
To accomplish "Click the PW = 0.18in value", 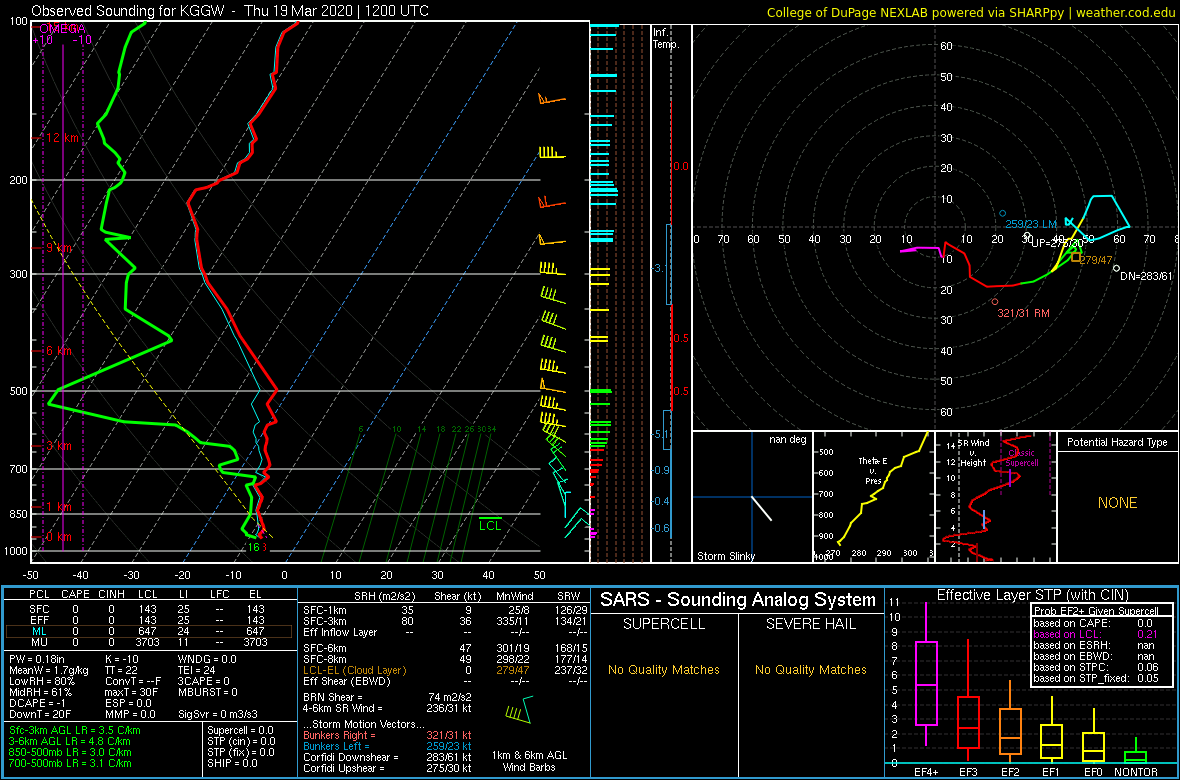I will point(37,660).
